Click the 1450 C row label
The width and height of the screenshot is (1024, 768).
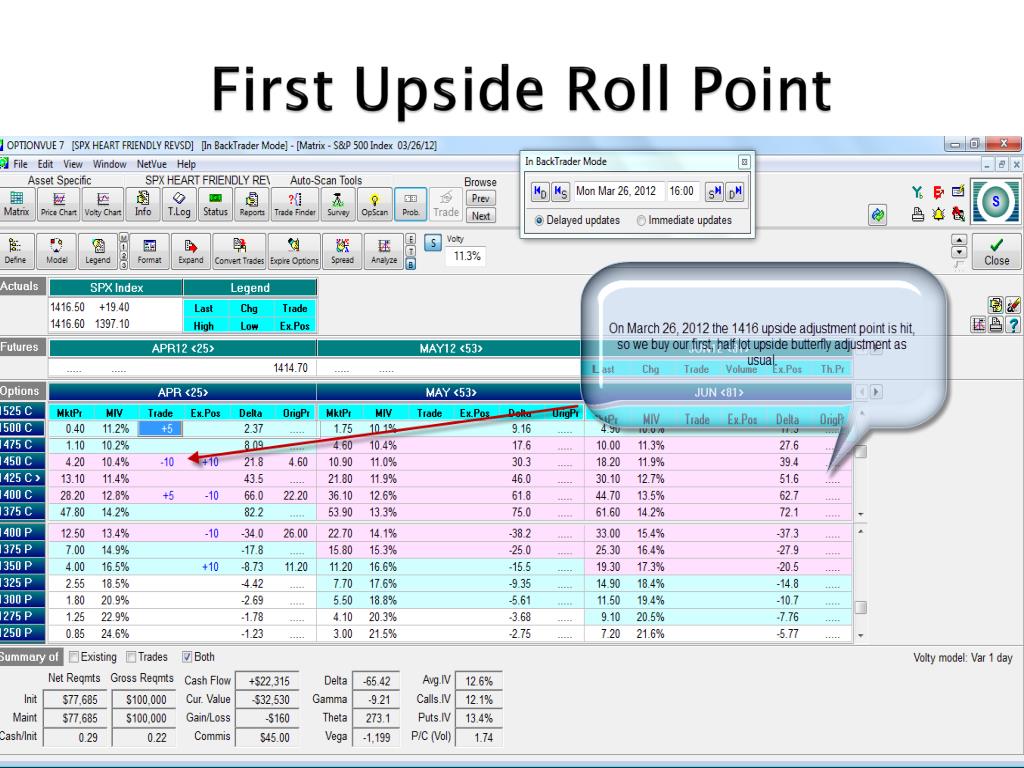click(23, 461)
